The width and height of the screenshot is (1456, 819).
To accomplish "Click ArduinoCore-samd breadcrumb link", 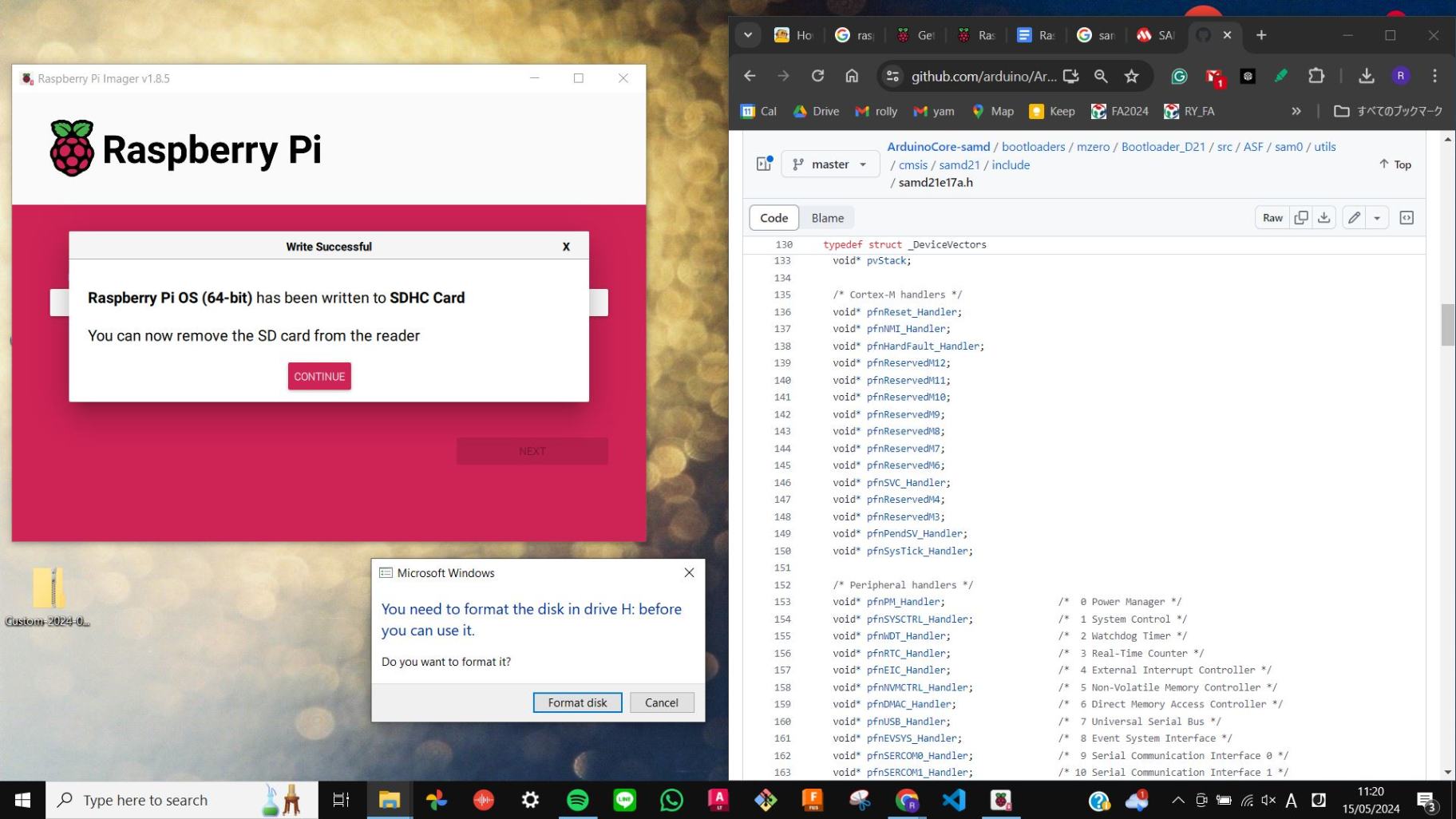I will (x=938, y=147).
